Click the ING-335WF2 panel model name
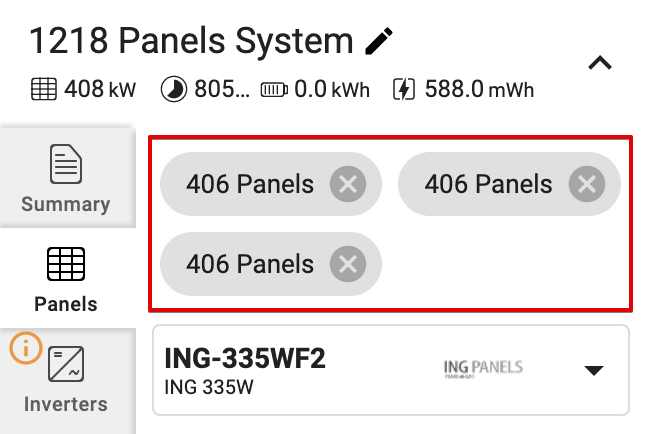 [x=245, y=359]
